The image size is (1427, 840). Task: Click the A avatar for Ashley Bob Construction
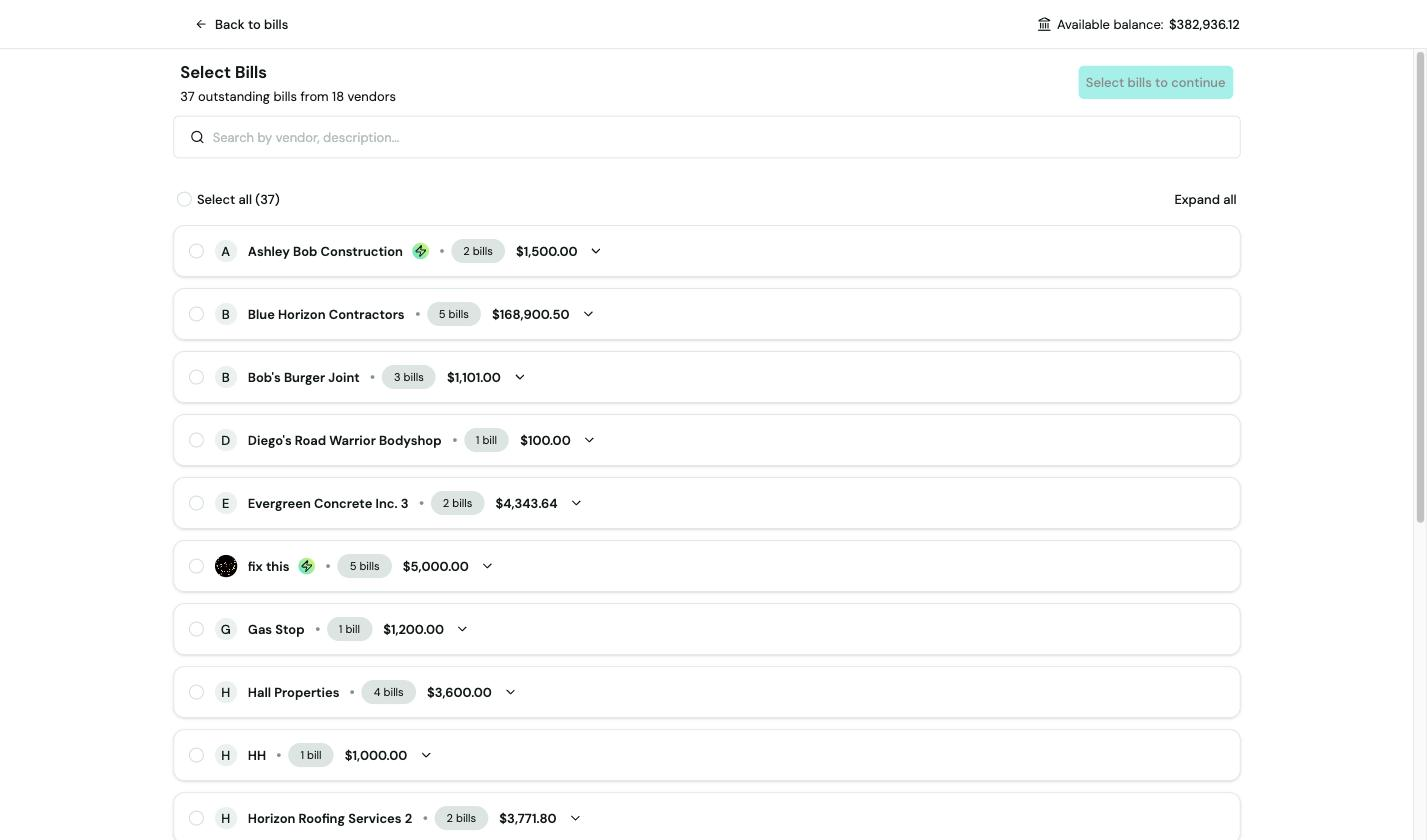click(226, 251)
